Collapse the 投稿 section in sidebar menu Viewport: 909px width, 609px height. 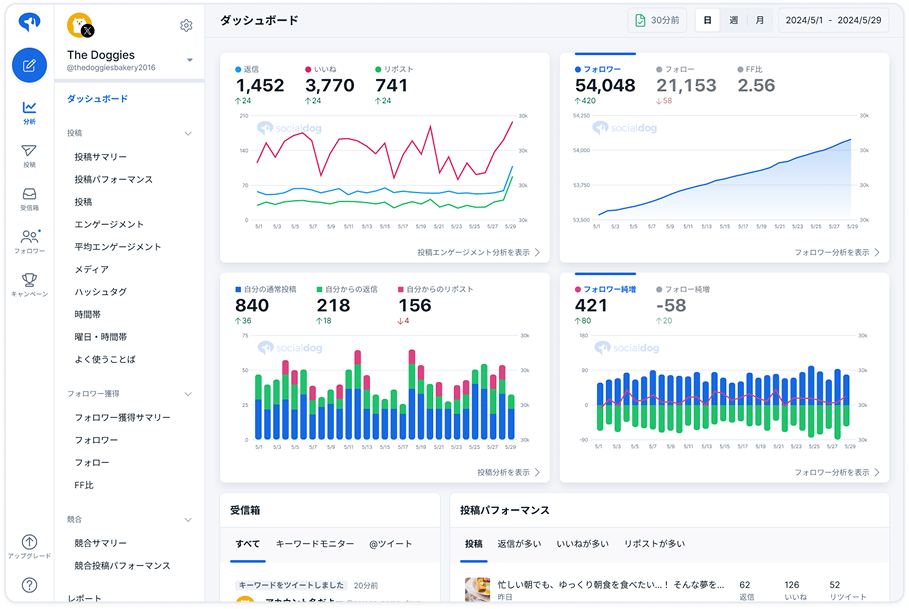pos(187,132)
